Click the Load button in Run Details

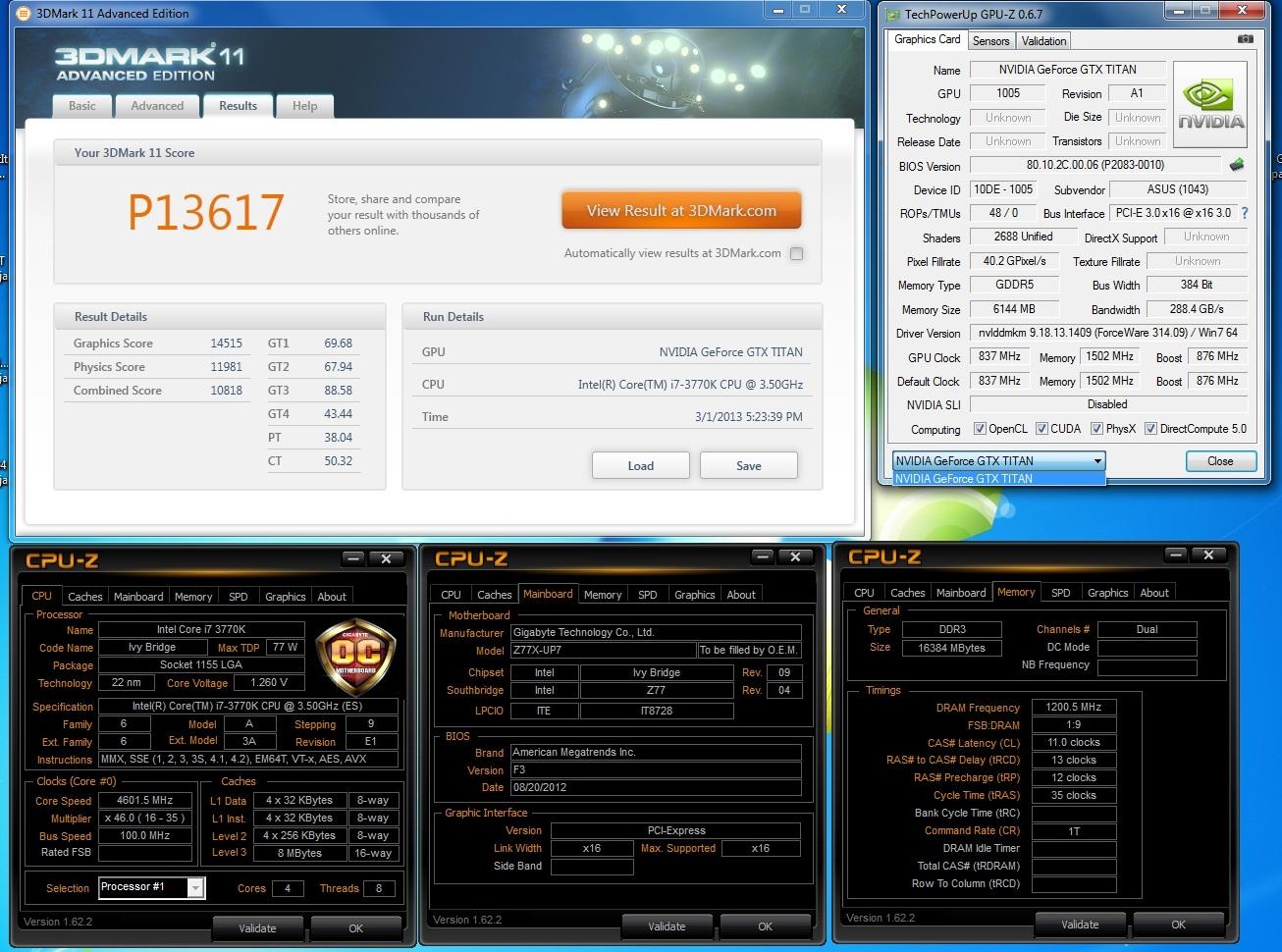point(641,466)
